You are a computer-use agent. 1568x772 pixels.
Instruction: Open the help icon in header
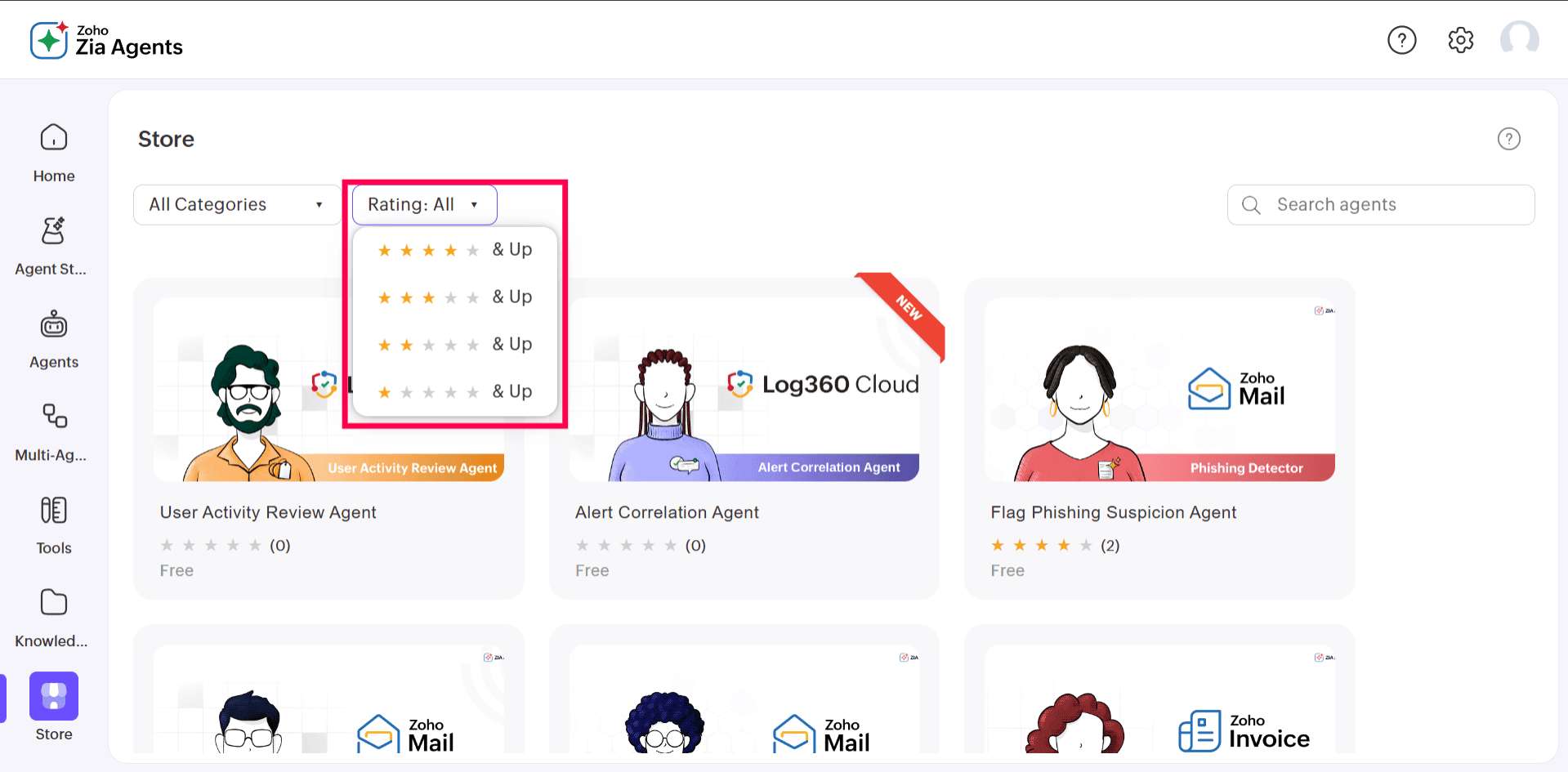tap(1402, 40)
